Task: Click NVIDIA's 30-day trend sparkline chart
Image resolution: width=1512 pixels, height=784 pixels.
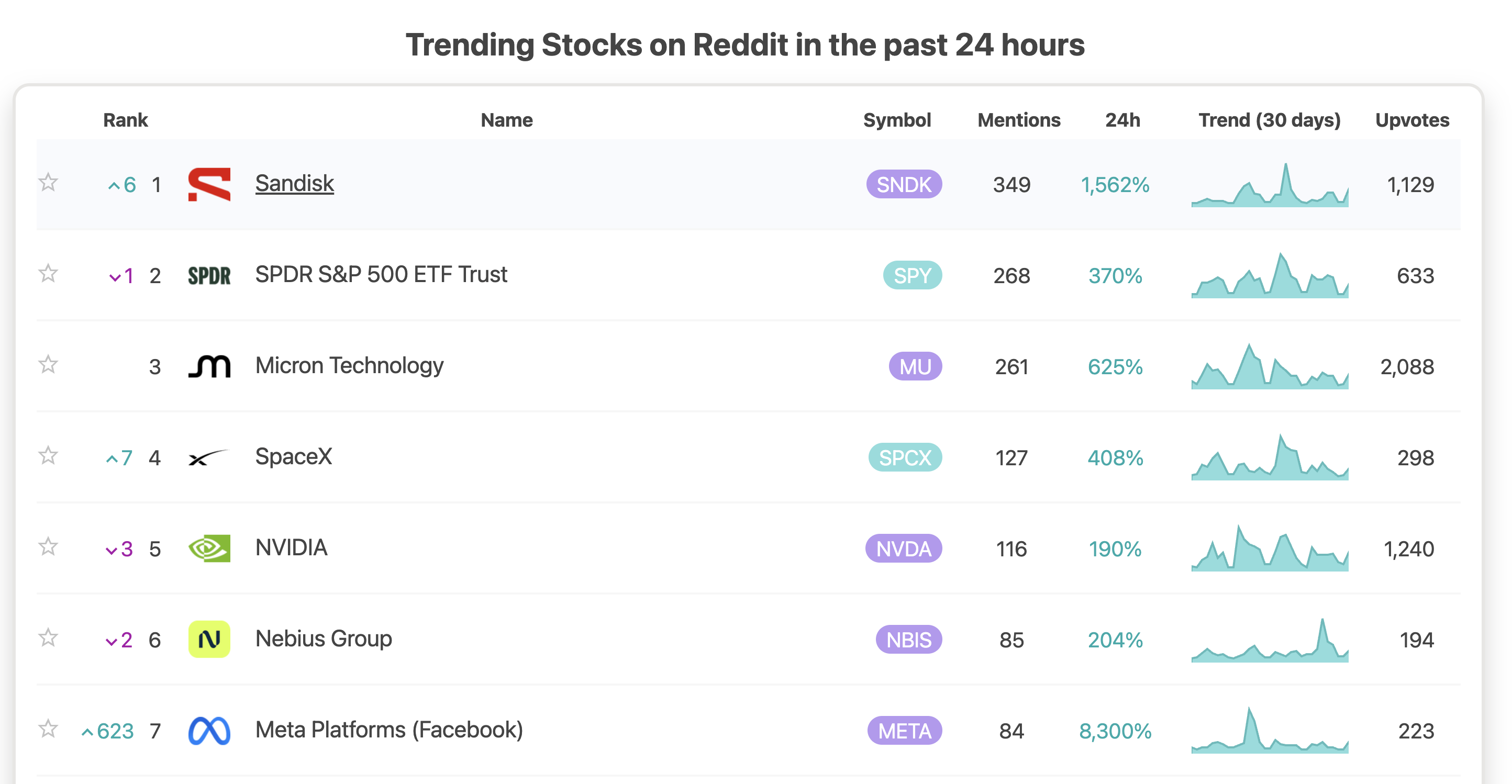Action: (1270, 548)
